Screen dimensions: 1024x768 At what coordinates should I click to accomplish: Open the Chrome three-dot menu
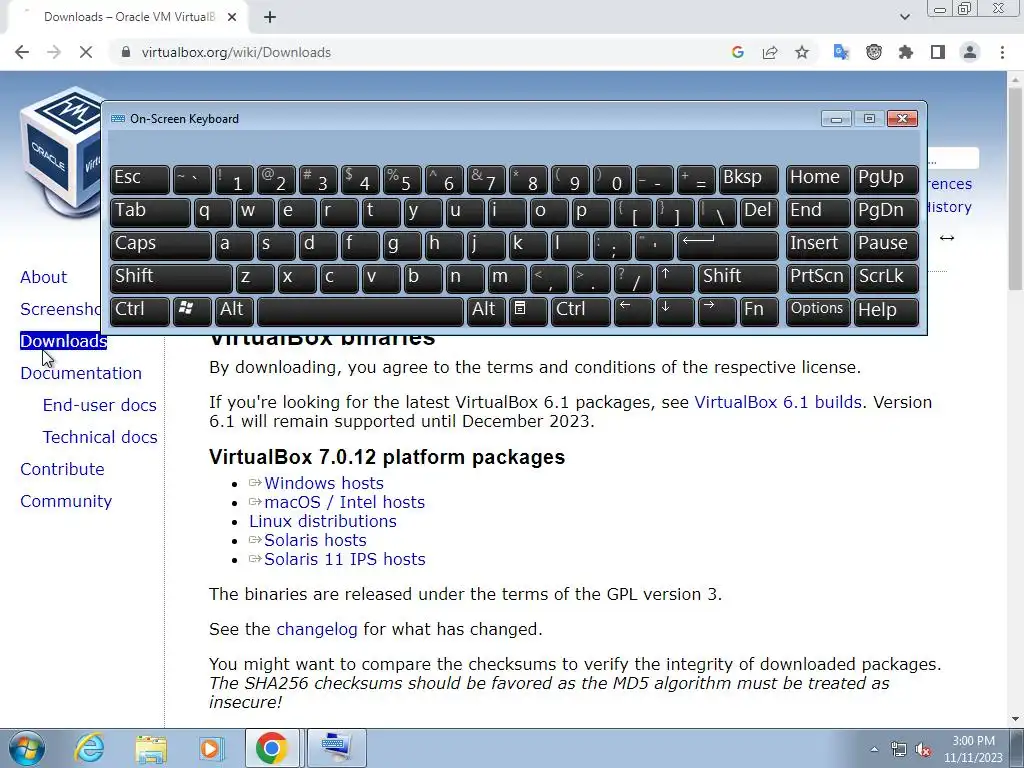[x=1002, y=52]
